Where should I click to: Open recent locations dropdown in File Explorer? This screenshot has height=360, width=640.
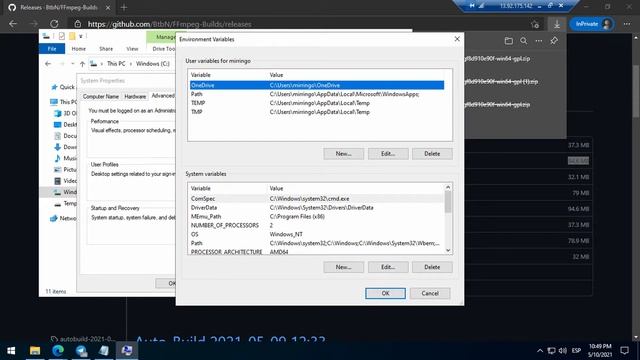(x=73, y=64)
